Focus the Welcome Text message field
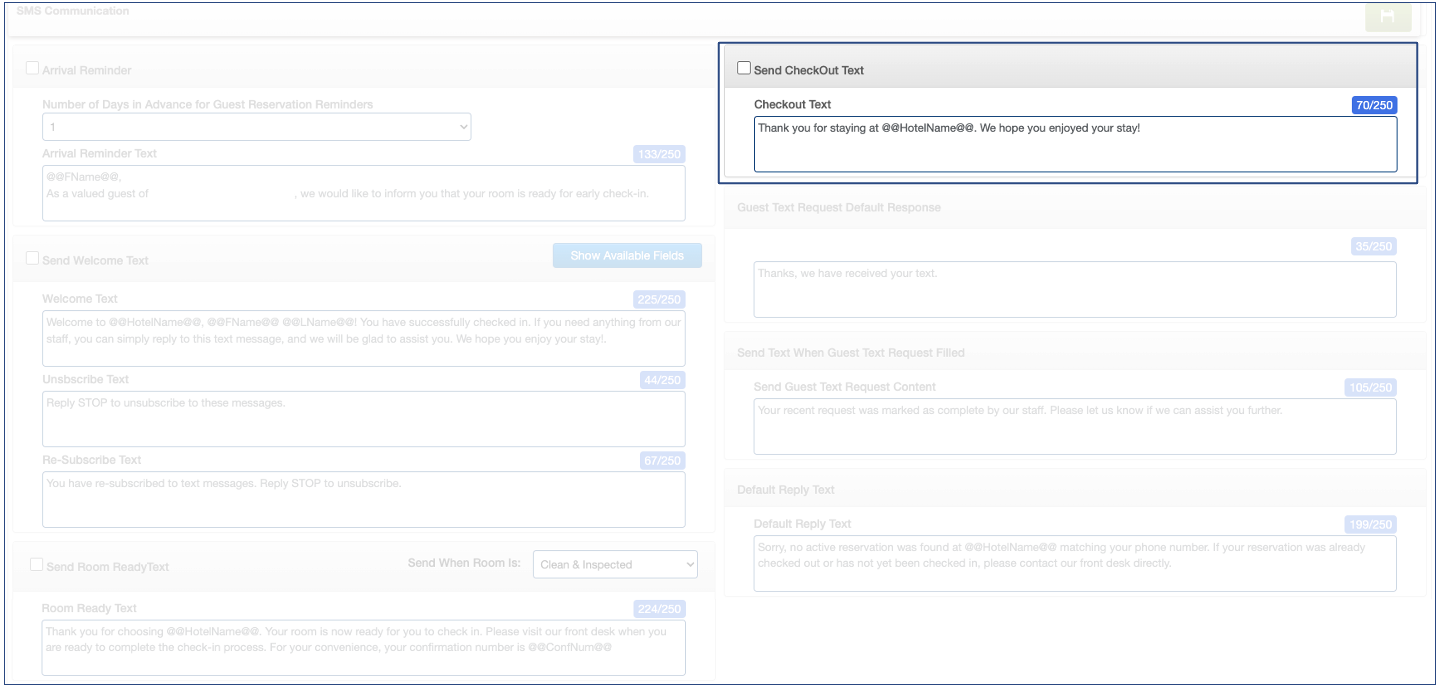The image size is (1439, 690). click(x=363, y=338)
